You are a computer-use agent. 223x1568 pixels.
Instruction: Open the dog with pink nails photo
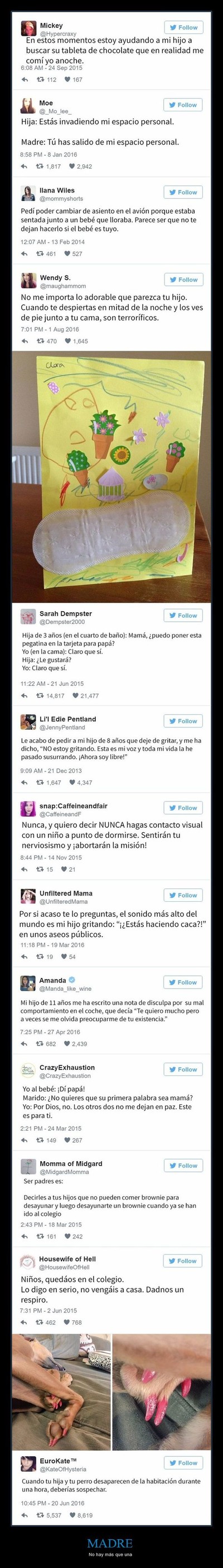61,1394
